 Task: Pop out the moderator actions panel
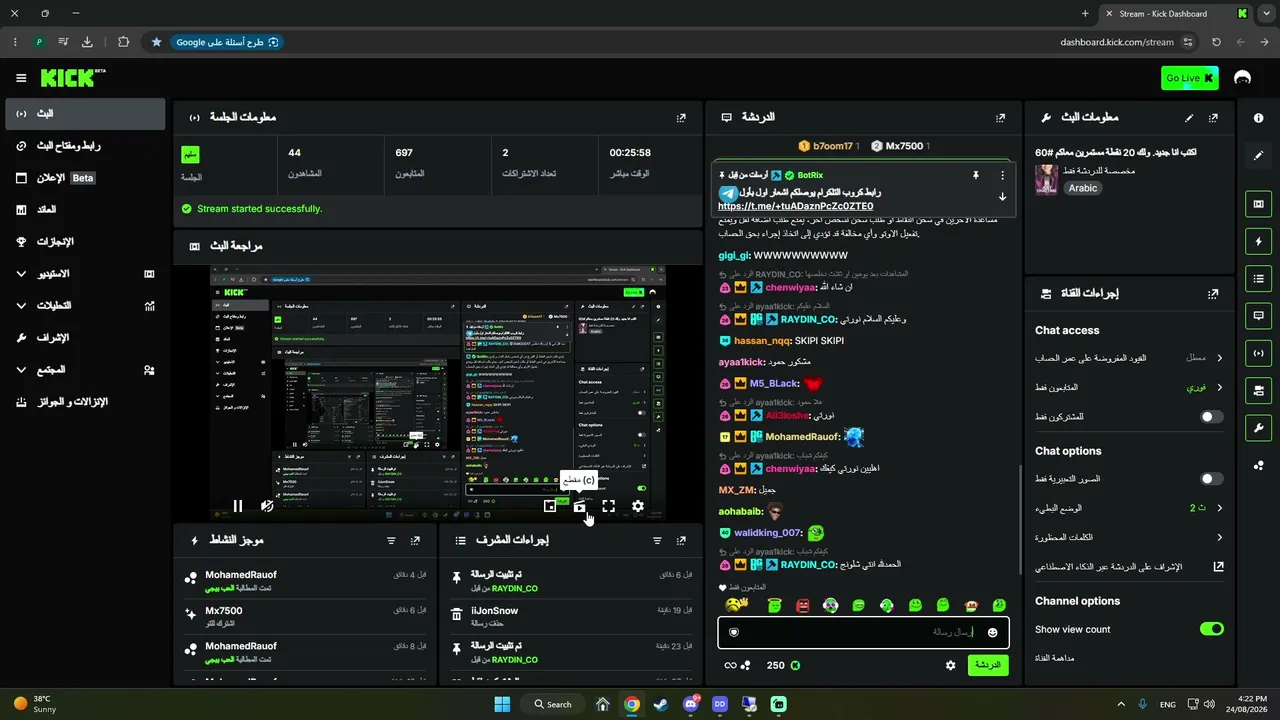[x=681, y=540]
